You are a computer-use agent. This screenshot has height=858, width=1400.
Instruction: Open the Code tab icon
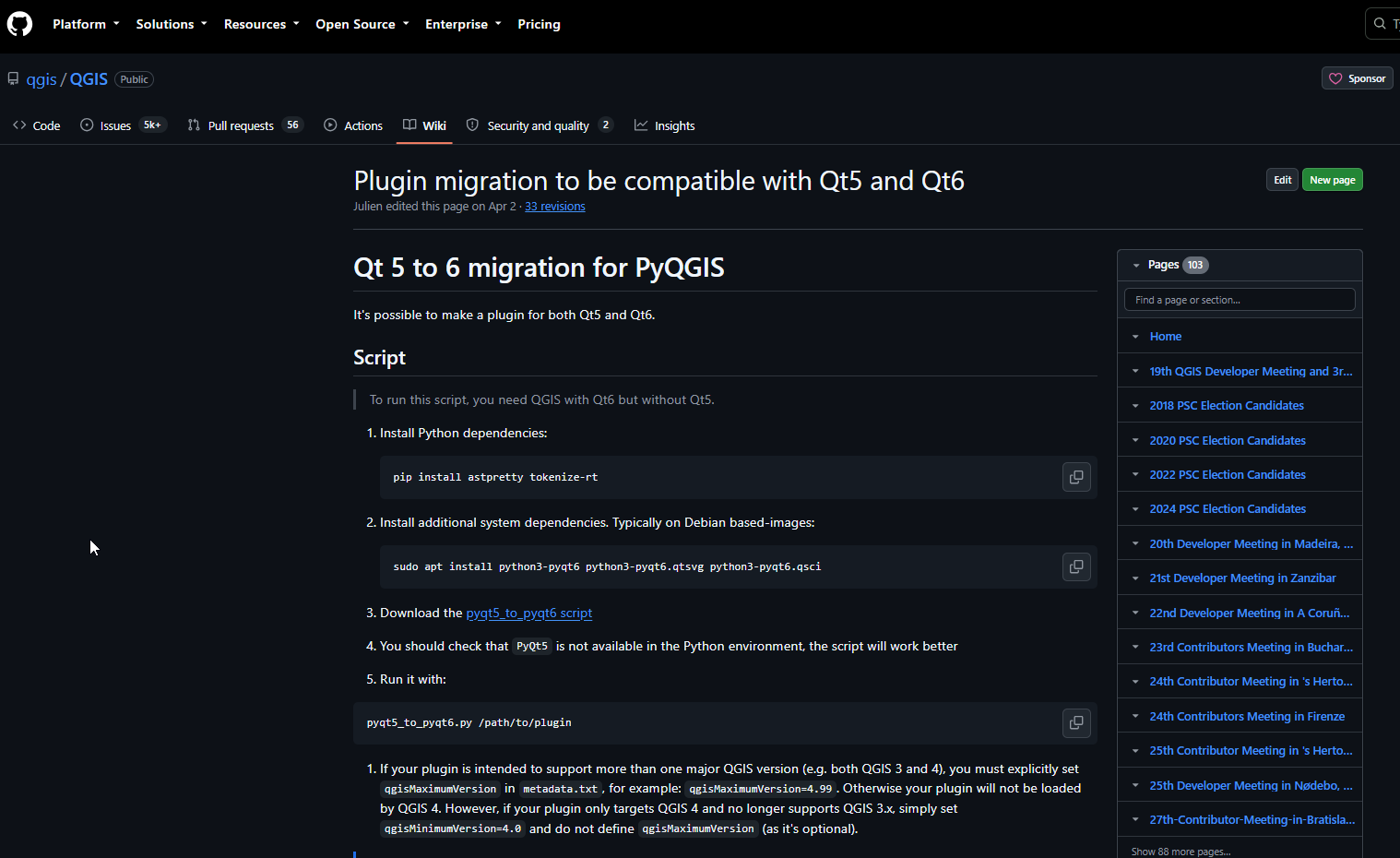click(19, 125)
